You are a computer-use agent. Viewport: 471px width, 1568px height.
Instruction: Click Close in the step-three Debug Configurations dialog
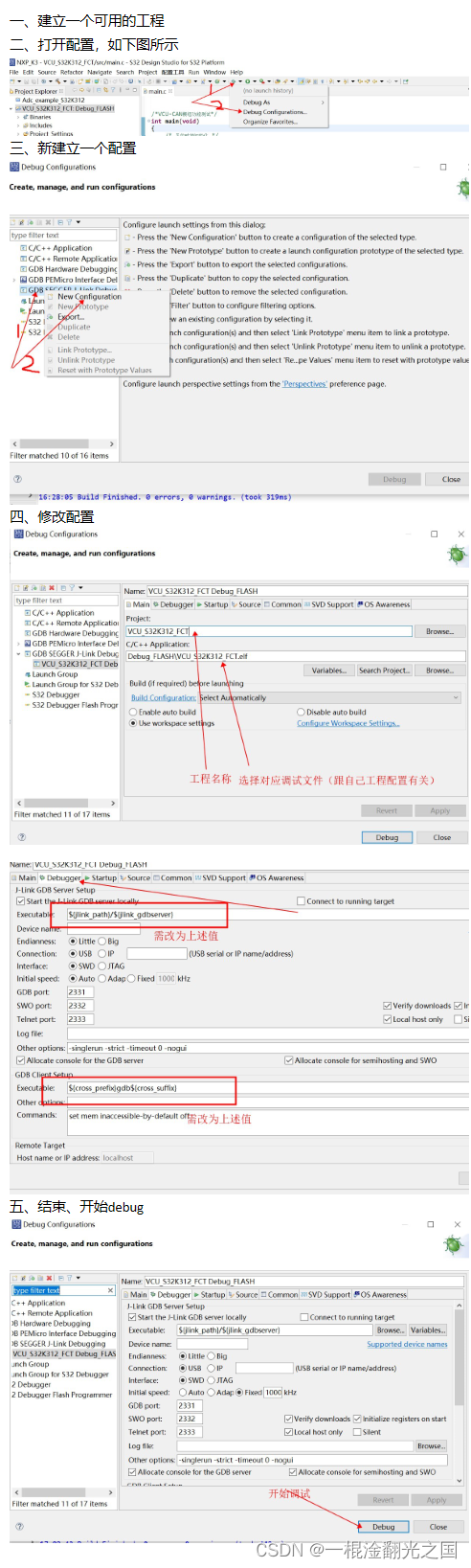[451, 479]
